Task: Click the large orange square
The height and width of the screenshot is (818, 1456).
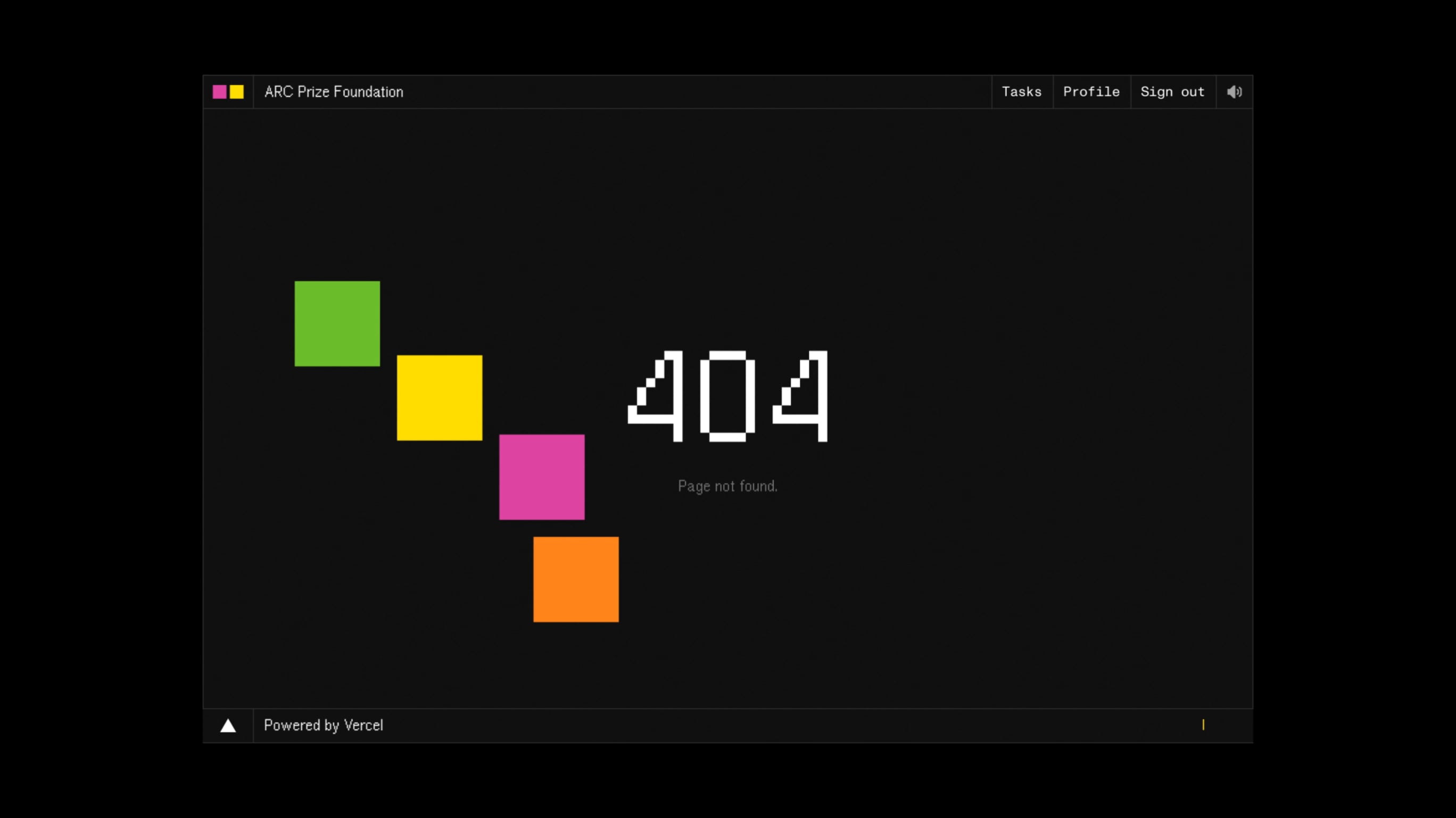Action: [575, 580]
